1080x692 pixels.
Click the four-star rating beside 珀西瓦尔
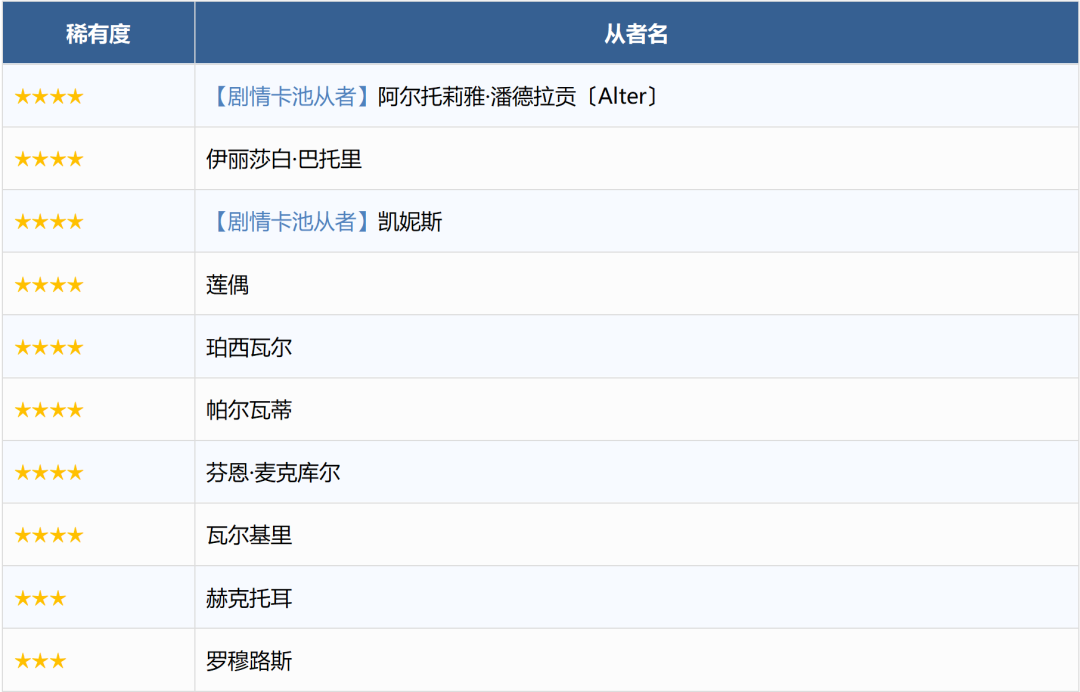coord(49,347)
